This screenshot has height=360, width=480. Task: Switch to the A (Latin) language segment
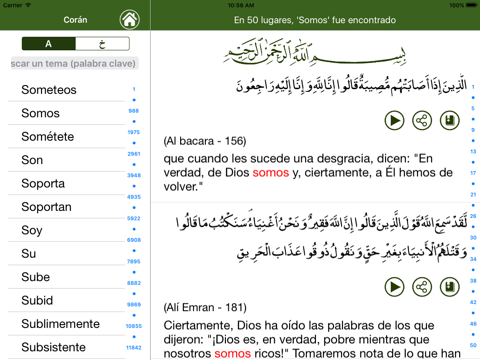tap(49, 44)
